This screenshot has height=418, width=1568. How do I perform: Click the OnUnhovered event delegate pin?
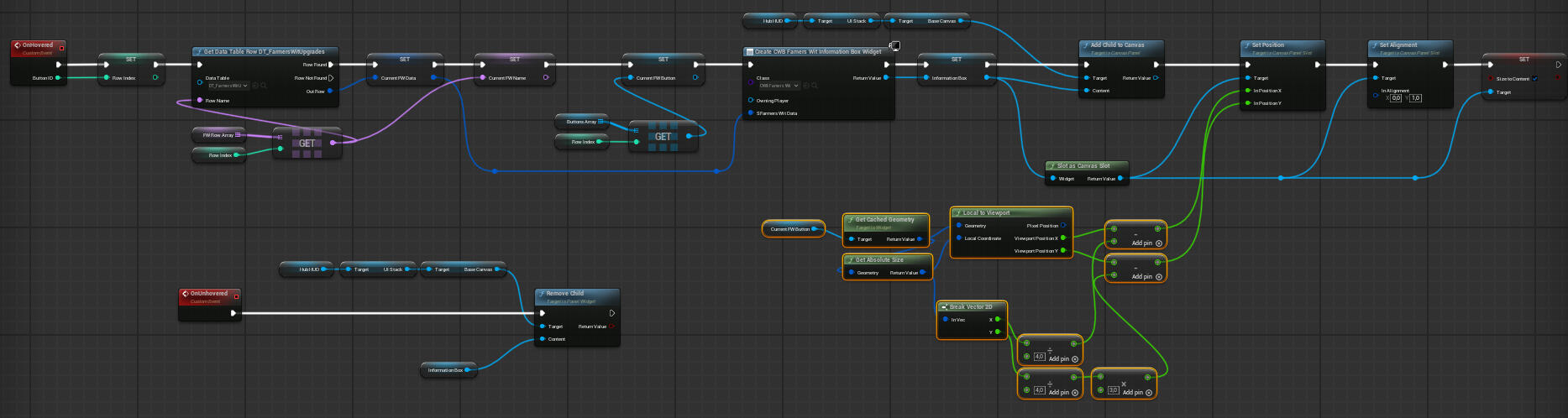tap(237, 295)
